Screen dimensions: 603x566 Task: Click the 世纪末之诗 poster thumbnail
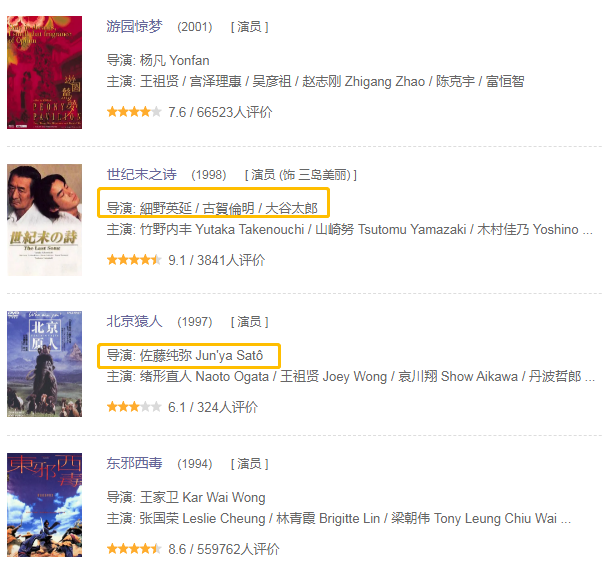pos(45,220)
